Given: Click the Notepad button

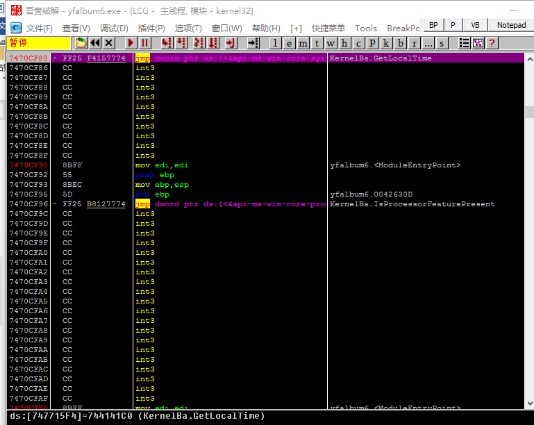Looking at the screenshot, I should coord(512,25).
